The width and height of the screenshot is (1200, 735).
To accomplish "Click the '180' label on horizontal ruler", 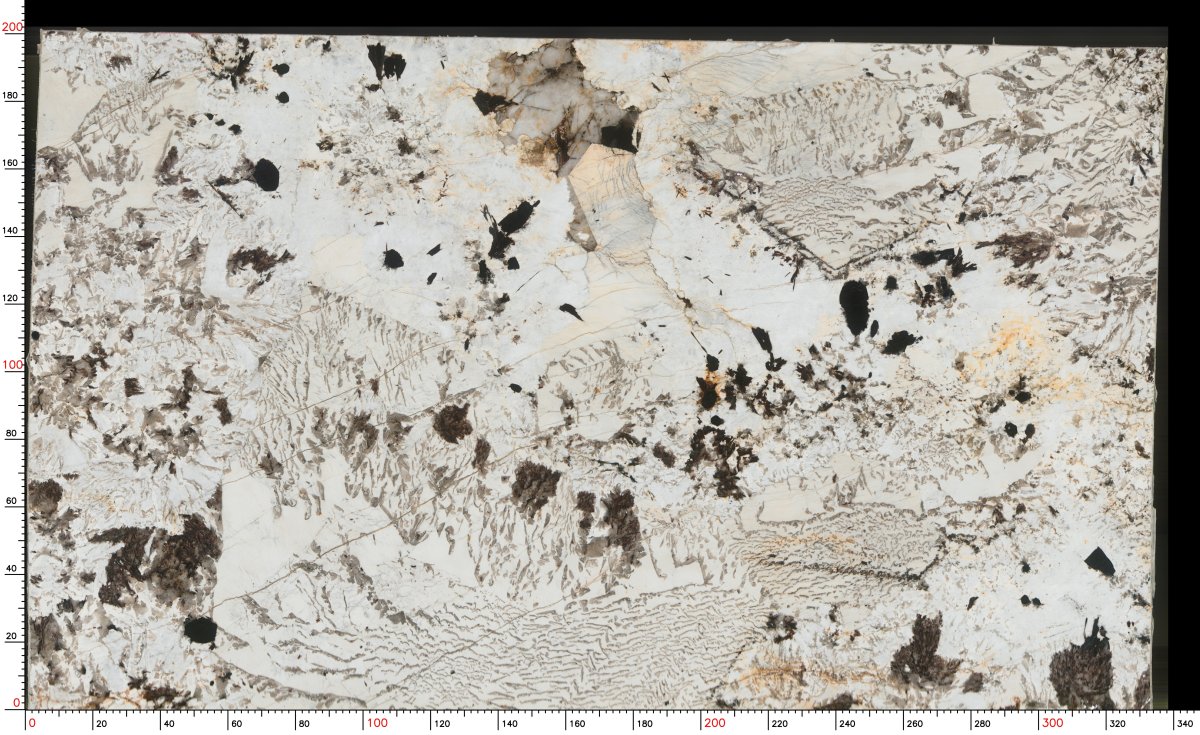I will pos(644,722).
